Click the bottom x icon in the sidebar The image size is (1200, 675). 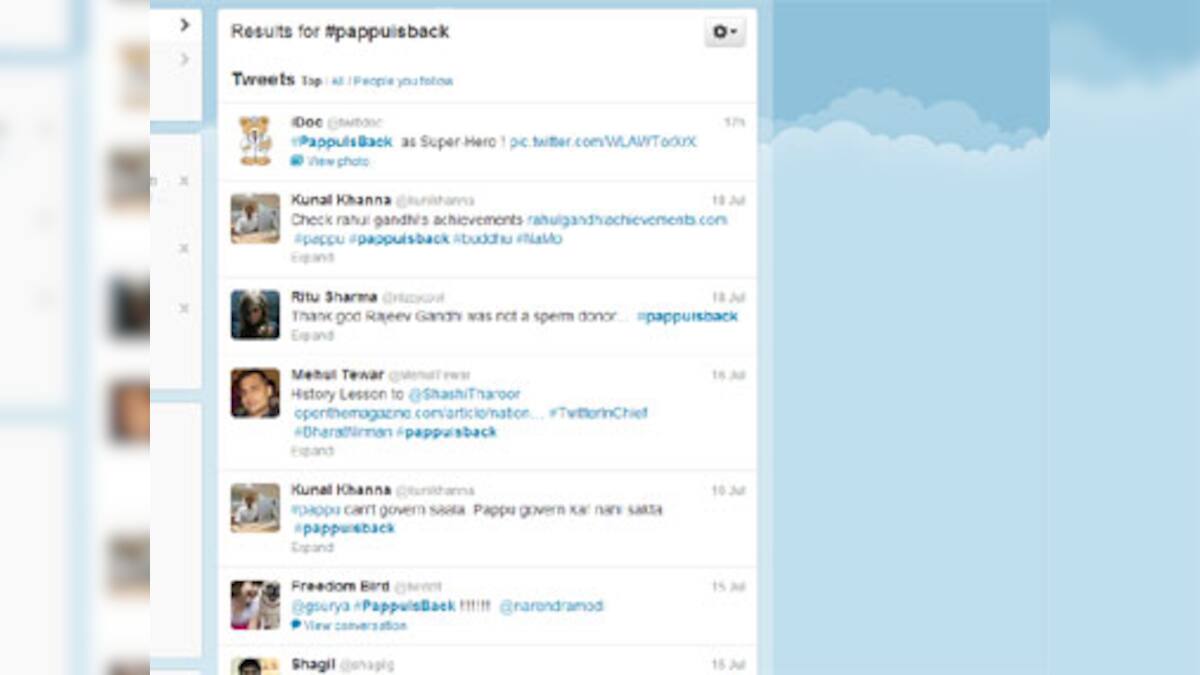[x=183, y=306]
